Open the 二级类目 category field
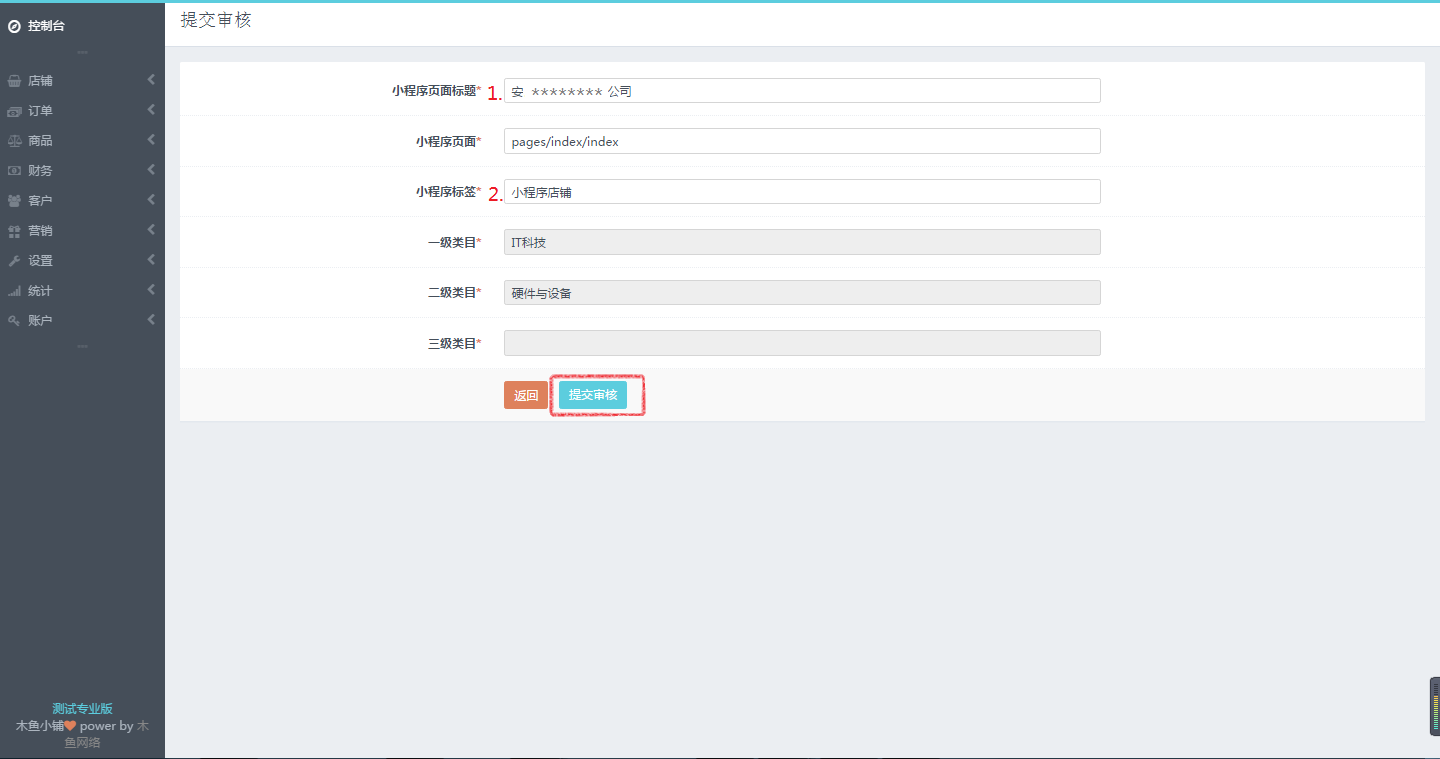This screenshot has height=759, width=1440. point(801,293)
